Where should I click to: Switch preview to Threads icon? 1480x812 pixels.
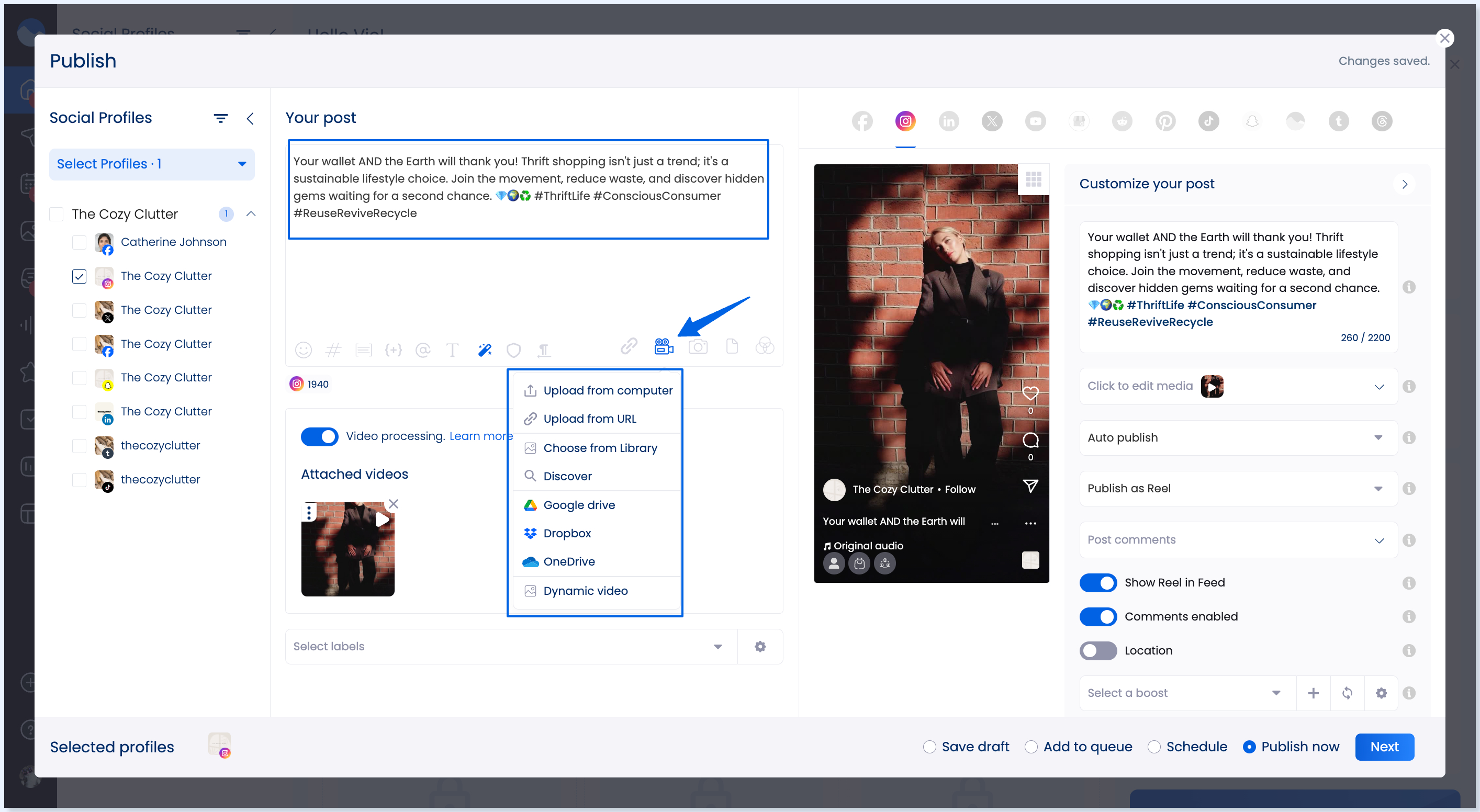coord(1382,121)
